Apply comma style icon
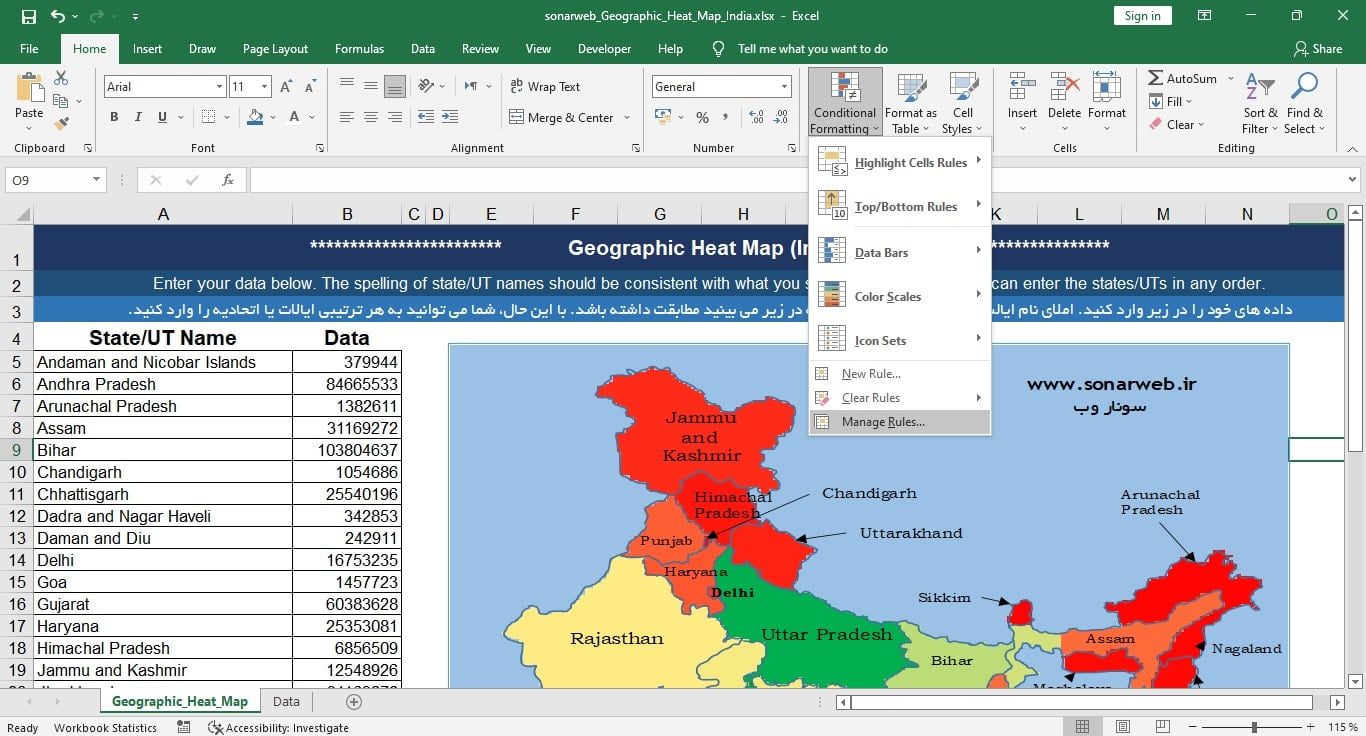The height and width of the screenshot is (736, 1366). click(726, 117)
